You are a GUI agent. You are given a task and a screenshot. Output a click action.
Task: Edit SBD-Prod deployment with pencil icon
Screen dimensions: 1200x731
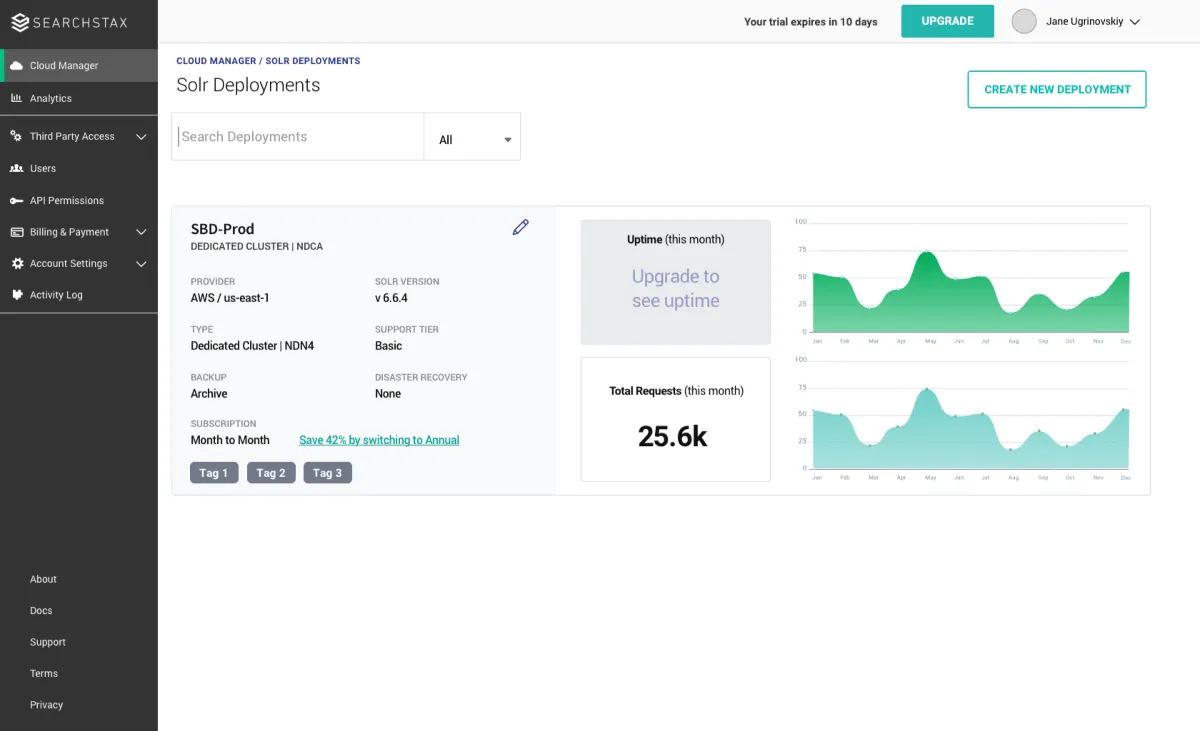pos(520,228)
